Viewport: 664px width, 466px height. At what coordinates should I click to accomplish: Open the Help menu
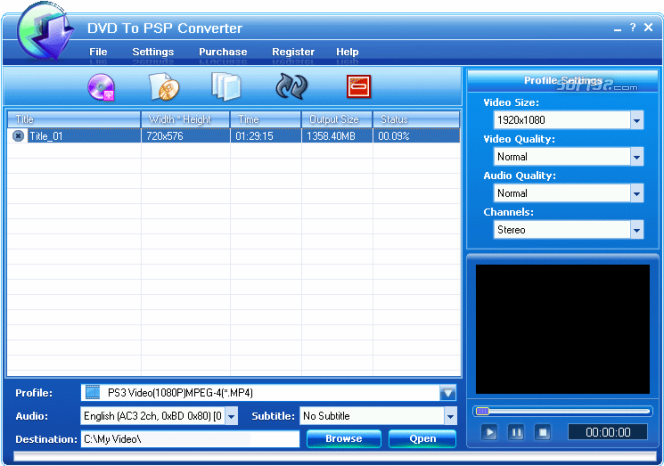347,52
